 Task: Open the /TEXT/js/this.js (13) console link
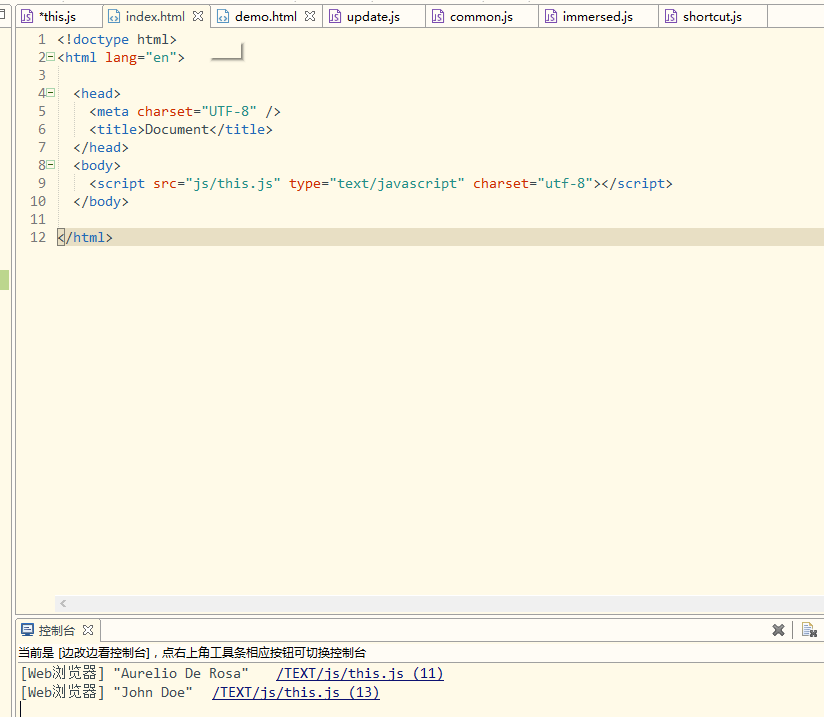click(x=296, y=692)
